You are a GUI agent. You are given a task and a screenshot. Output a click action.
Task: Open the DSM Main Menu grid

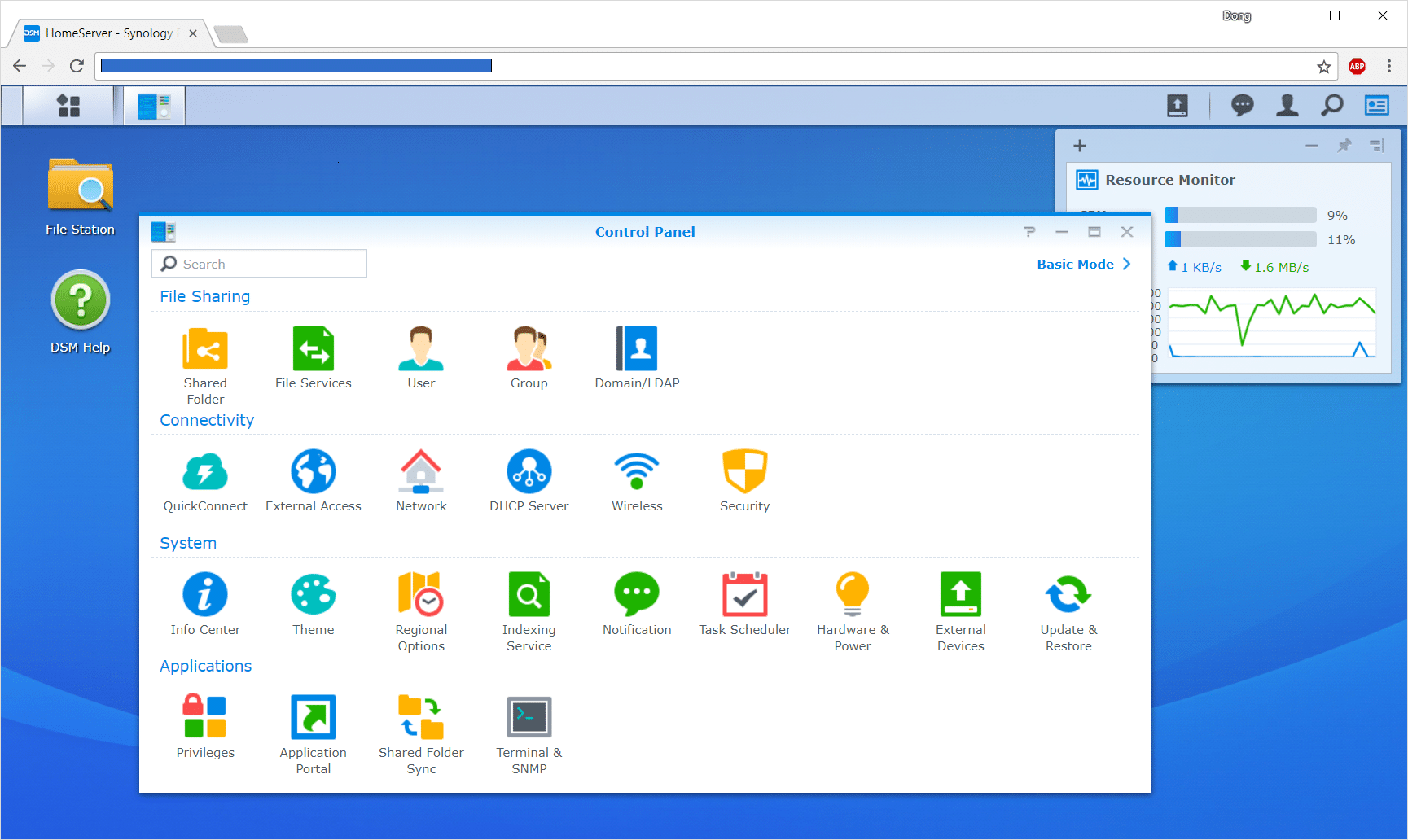68,106
